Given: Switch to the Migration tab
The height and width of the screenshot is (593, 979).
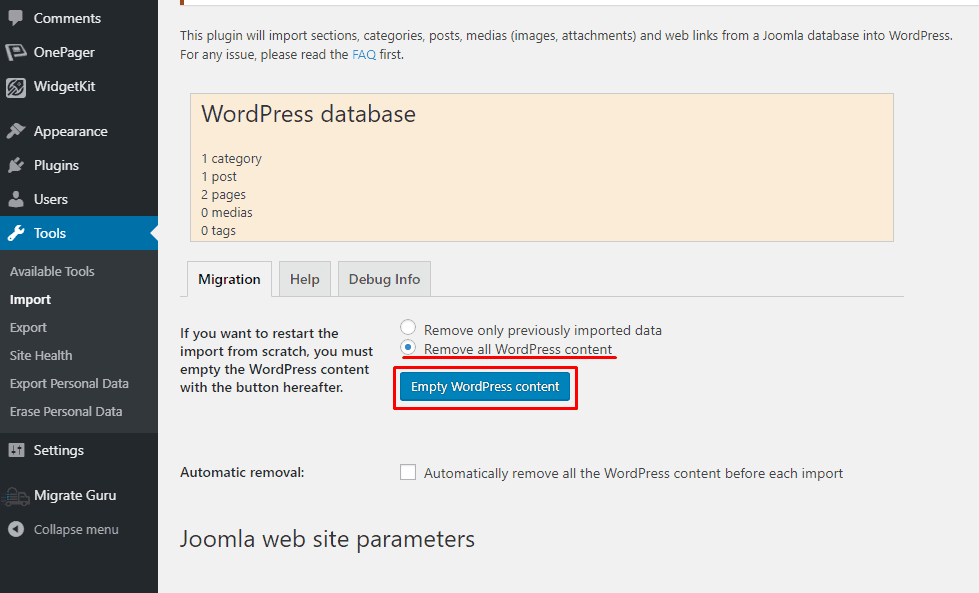Looking at the screenshot, I should pyautogui.click(x=229, y=279).
